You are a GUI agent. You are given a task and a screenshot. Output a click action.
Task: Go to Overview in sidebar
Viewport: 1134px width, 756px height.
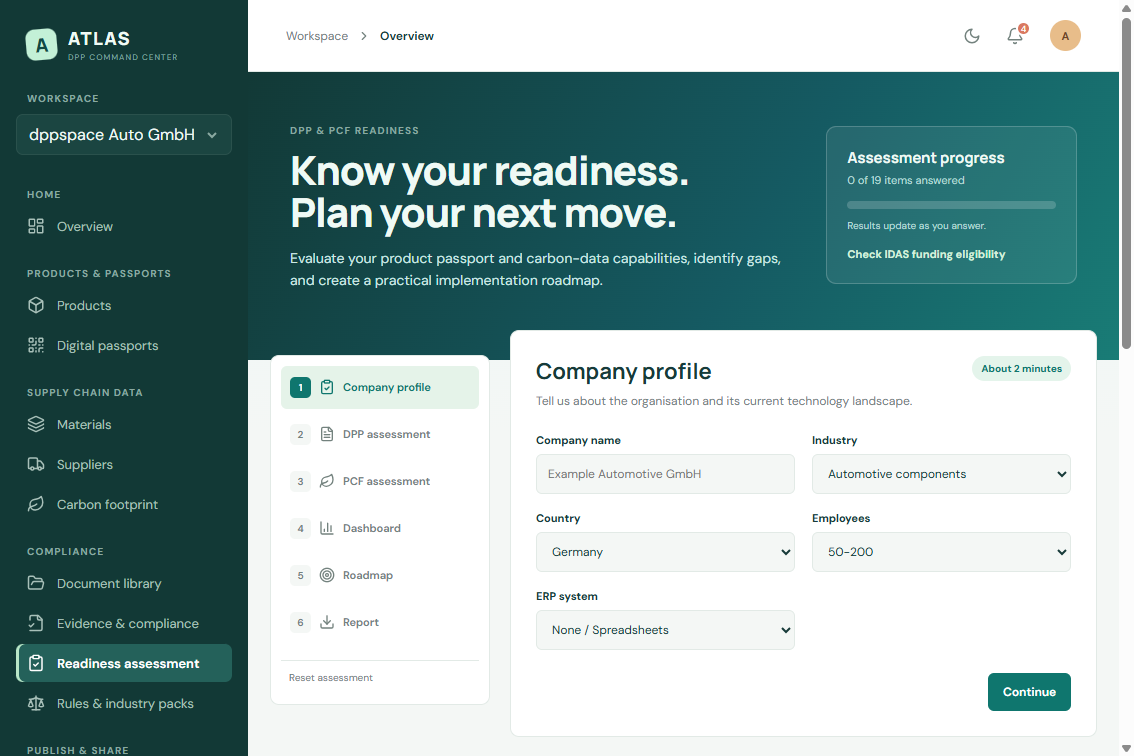124,226
